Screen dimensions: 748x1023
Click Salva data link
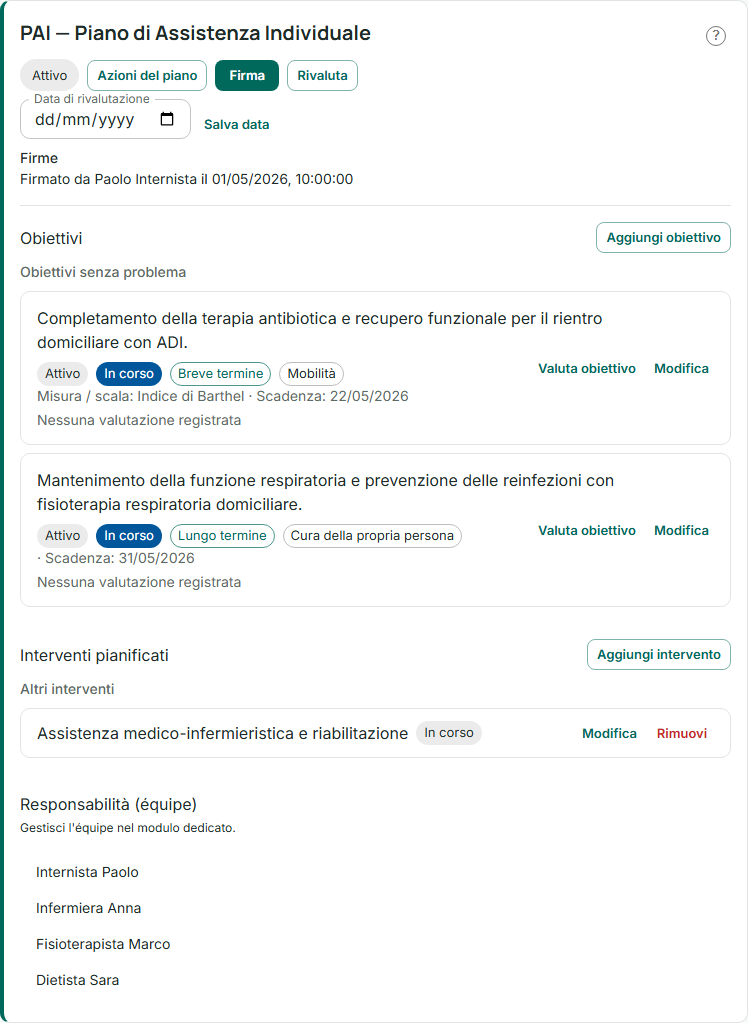point(236,125)
